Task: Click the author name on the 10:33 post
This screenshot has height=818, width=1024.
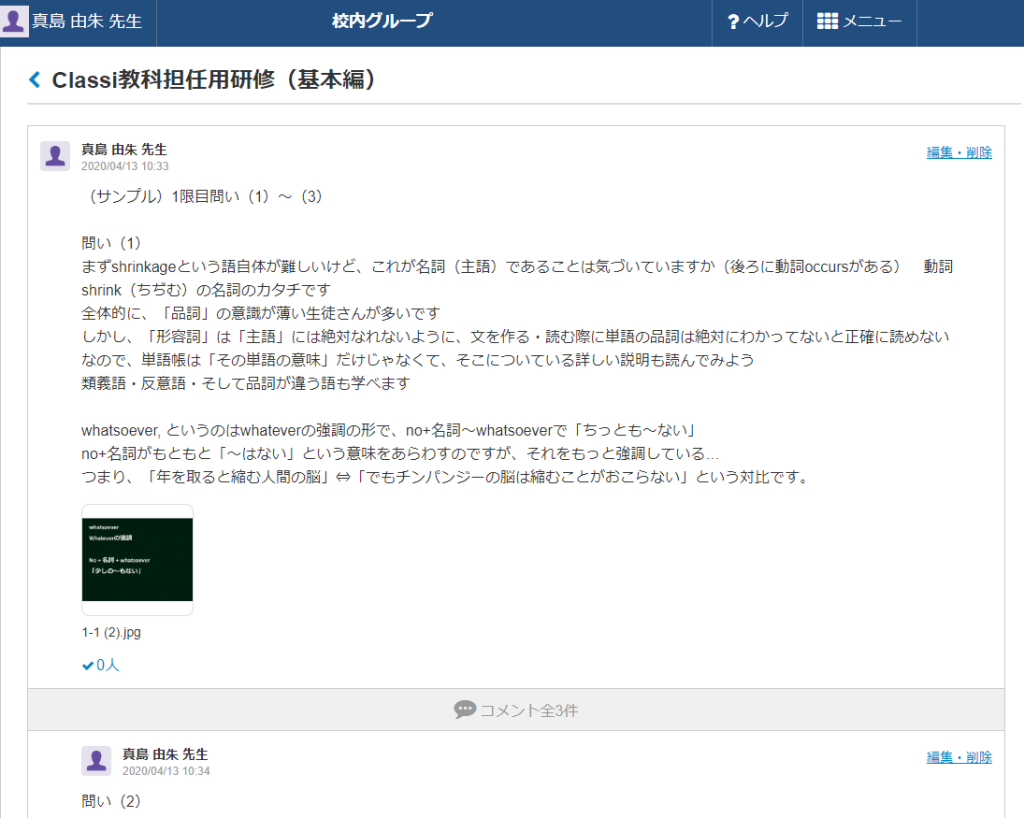Action: point(124,149)
